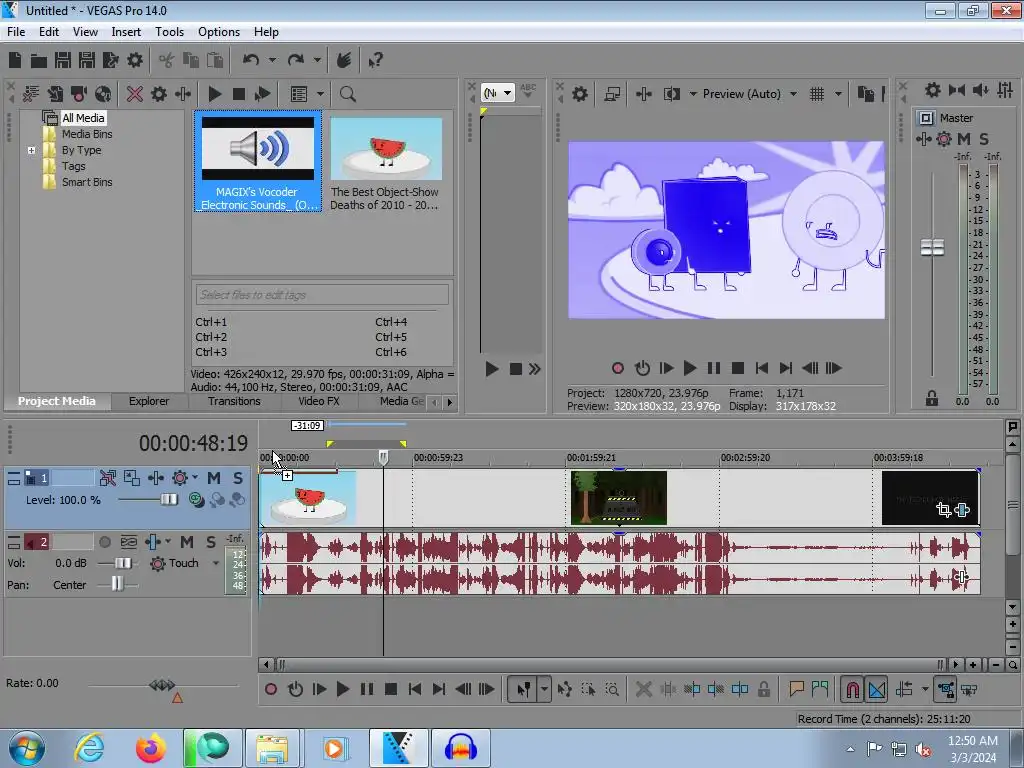The image size is (1024, 768).
Task: Select the MAGIX's Vocoder media thumbnail
Action: point(258,162)
